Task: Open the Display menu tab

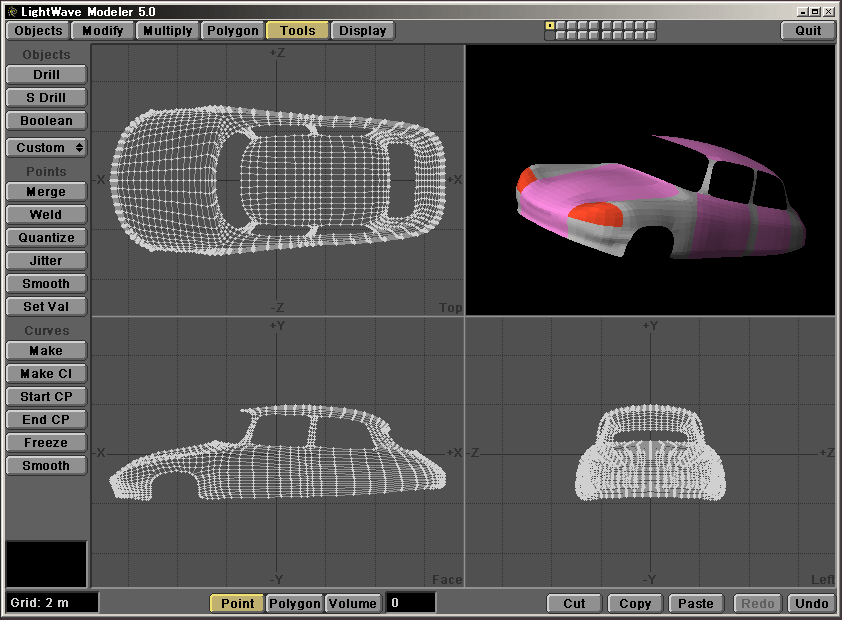Action: click(362, 31)
